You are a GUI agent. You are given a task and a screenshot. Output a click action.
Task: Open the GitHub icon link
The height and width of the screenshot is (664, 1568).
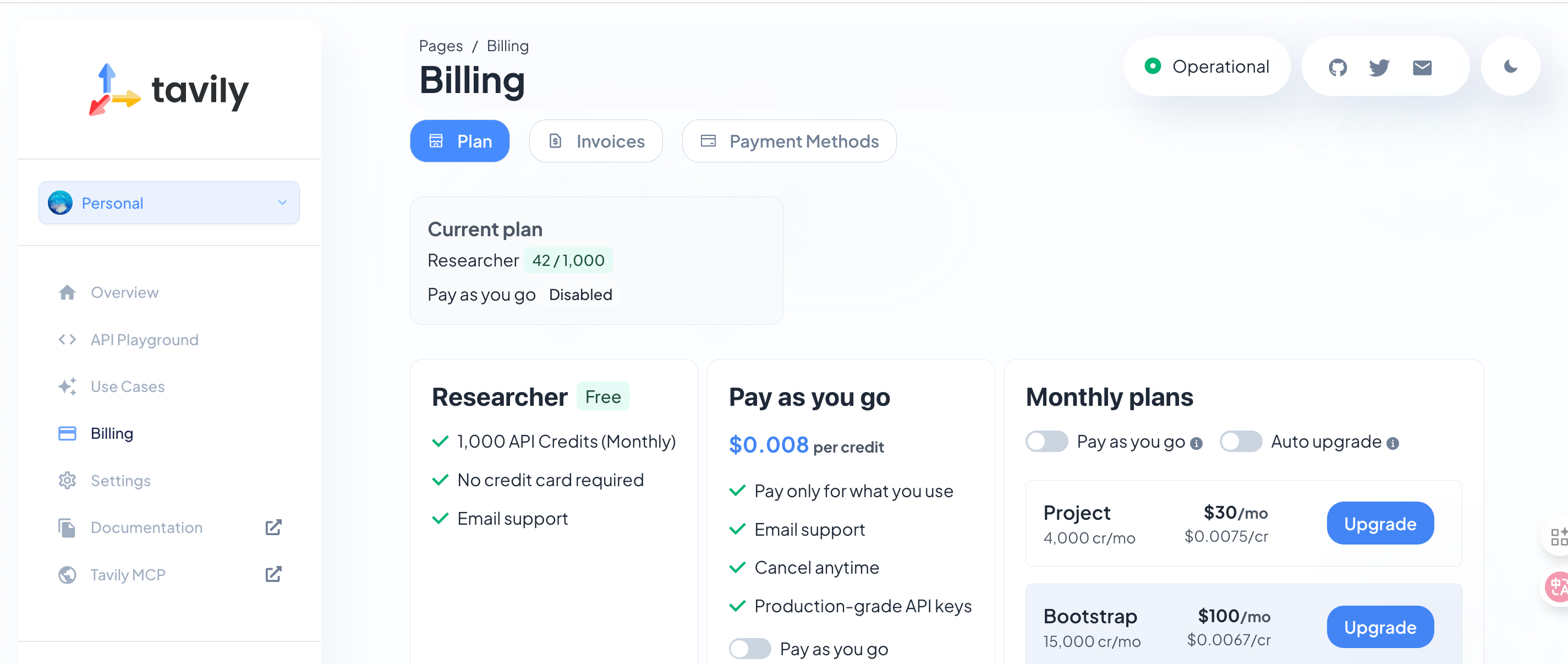1337,67
